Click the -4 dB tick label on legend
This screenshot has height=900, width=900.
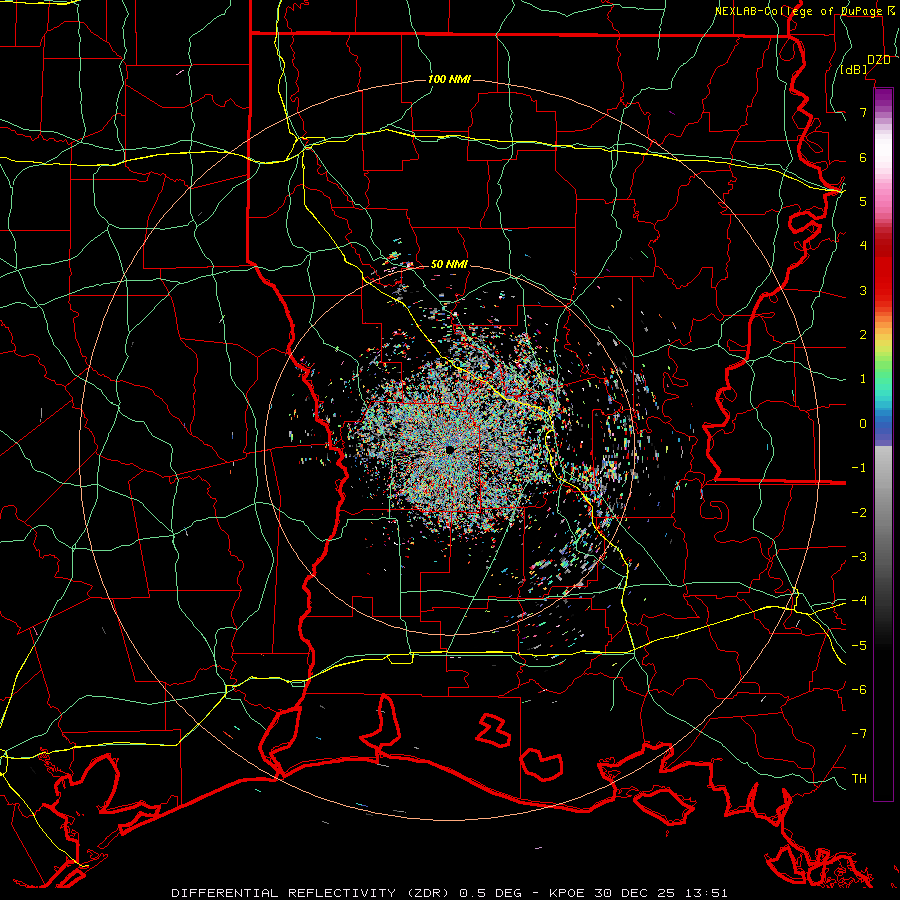coord(859,601)
